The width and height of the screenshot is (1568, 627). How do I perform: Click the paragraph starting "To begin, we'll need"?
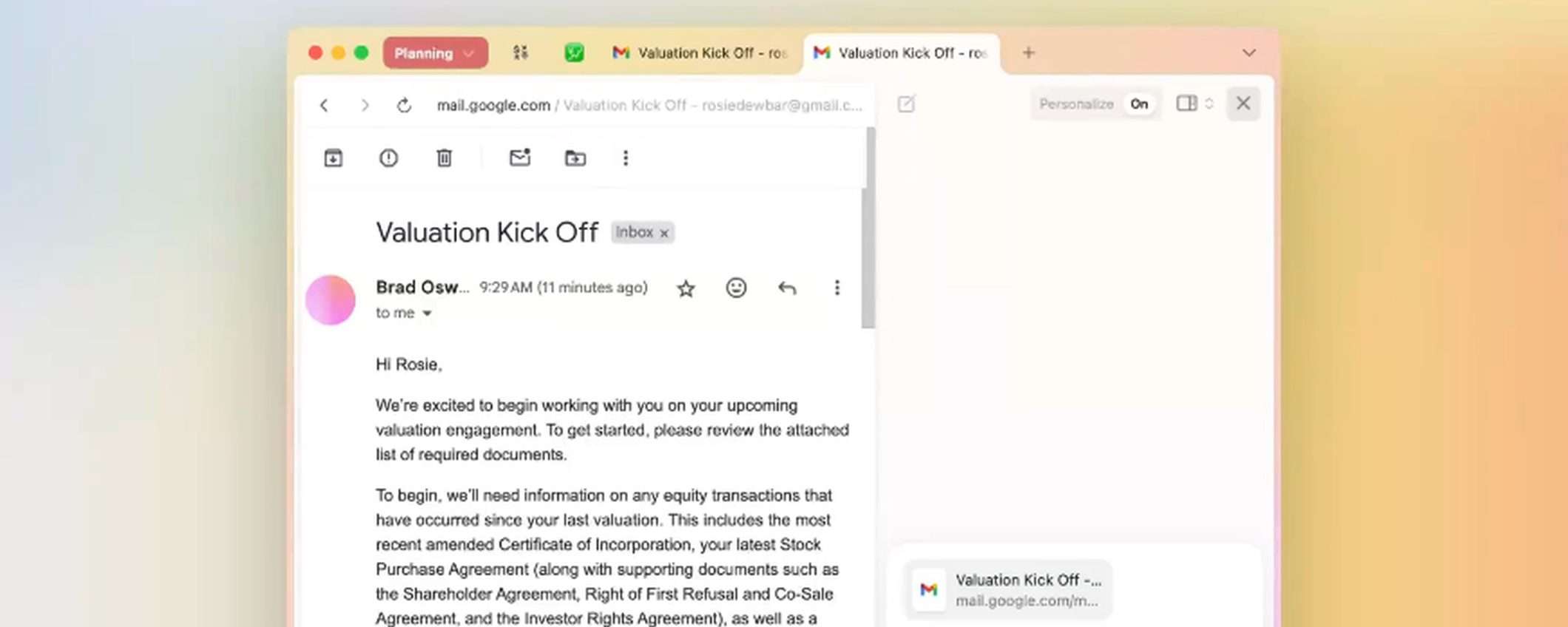tap(606, 557)
